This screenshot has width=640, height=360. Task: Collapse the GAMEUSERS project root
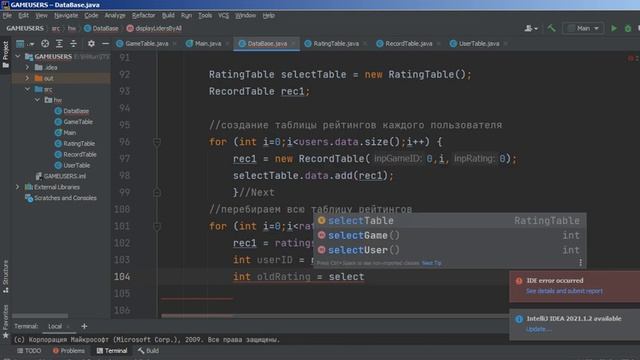(x=18, y=56)
